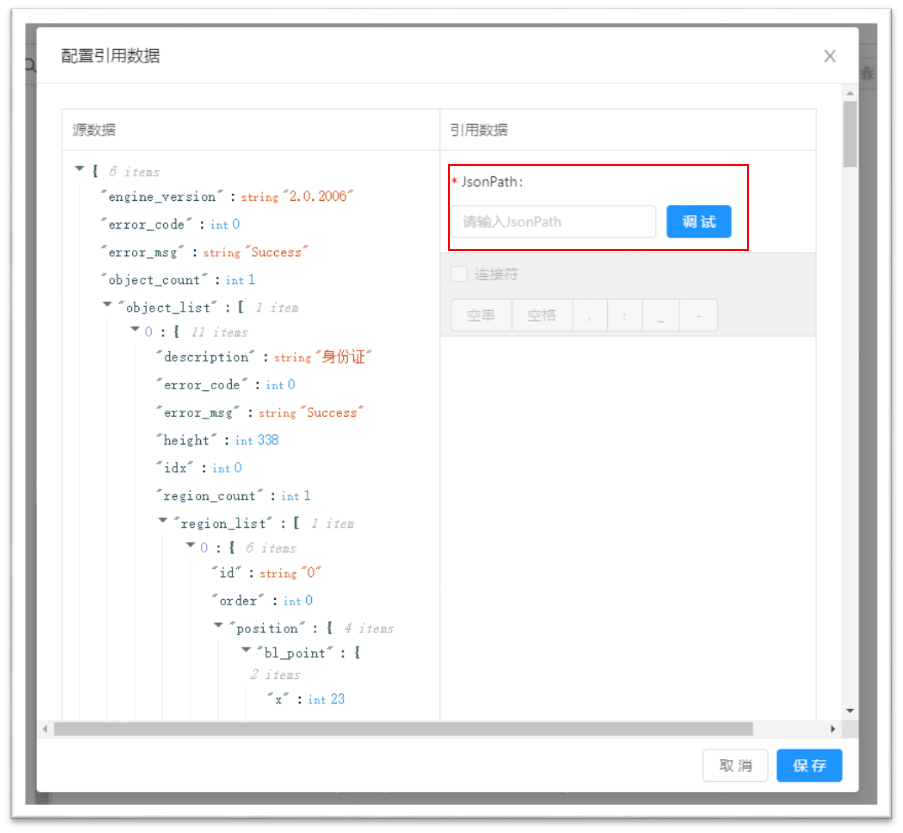Click the order key

pyautogui.click(x=238, y=601)
